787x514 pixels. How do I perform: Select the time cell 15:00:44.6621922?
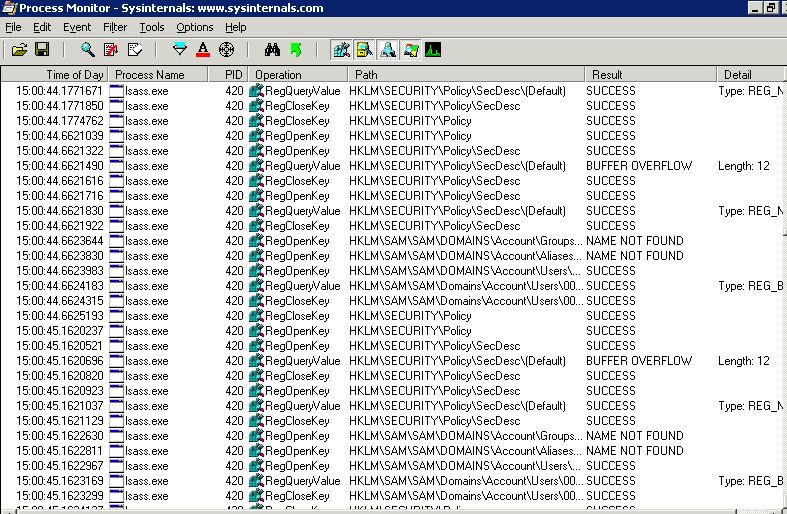click(60, 226)
